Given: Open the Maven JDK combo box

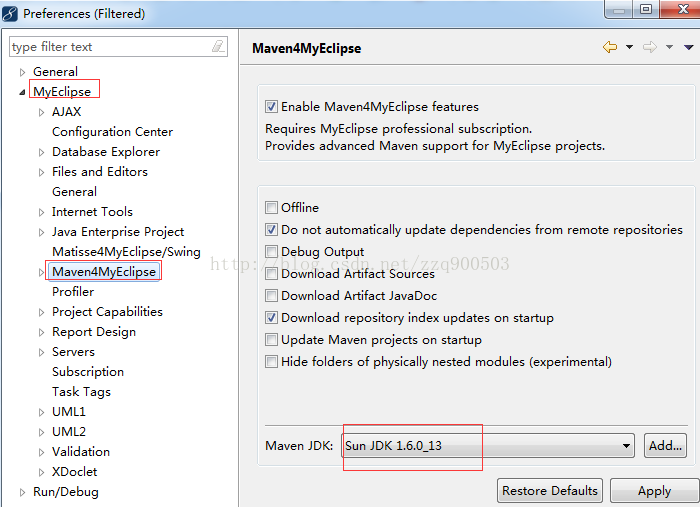Looking at the screenshot, I should click(488, 445).
